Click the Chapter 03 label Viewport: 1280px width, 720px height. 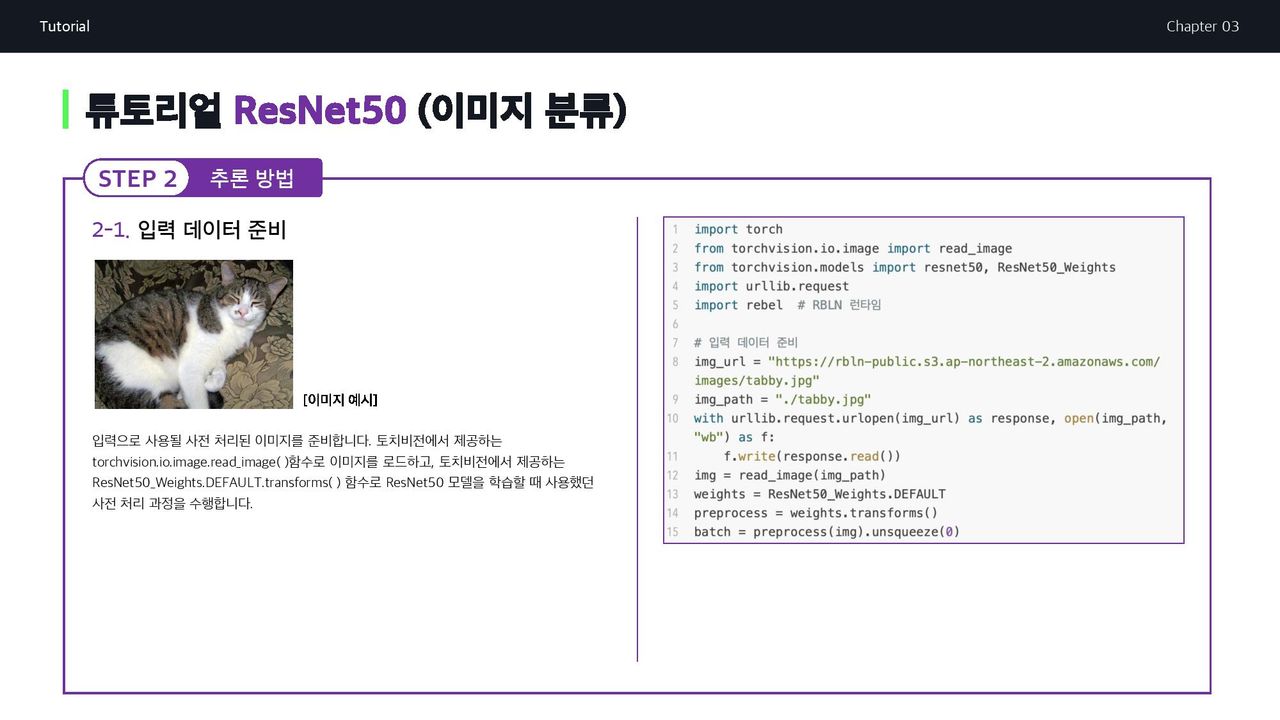click(1202, 26)
